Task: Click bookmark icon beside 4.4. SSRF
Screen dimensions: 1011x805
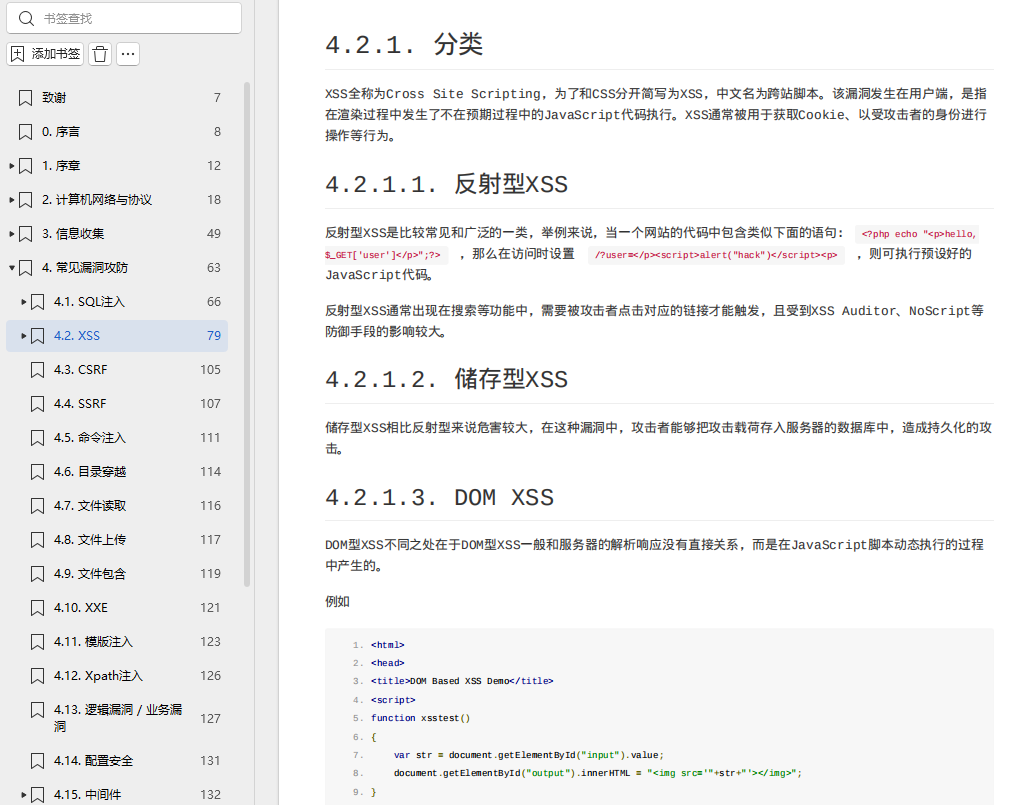Action: [37, 404]
